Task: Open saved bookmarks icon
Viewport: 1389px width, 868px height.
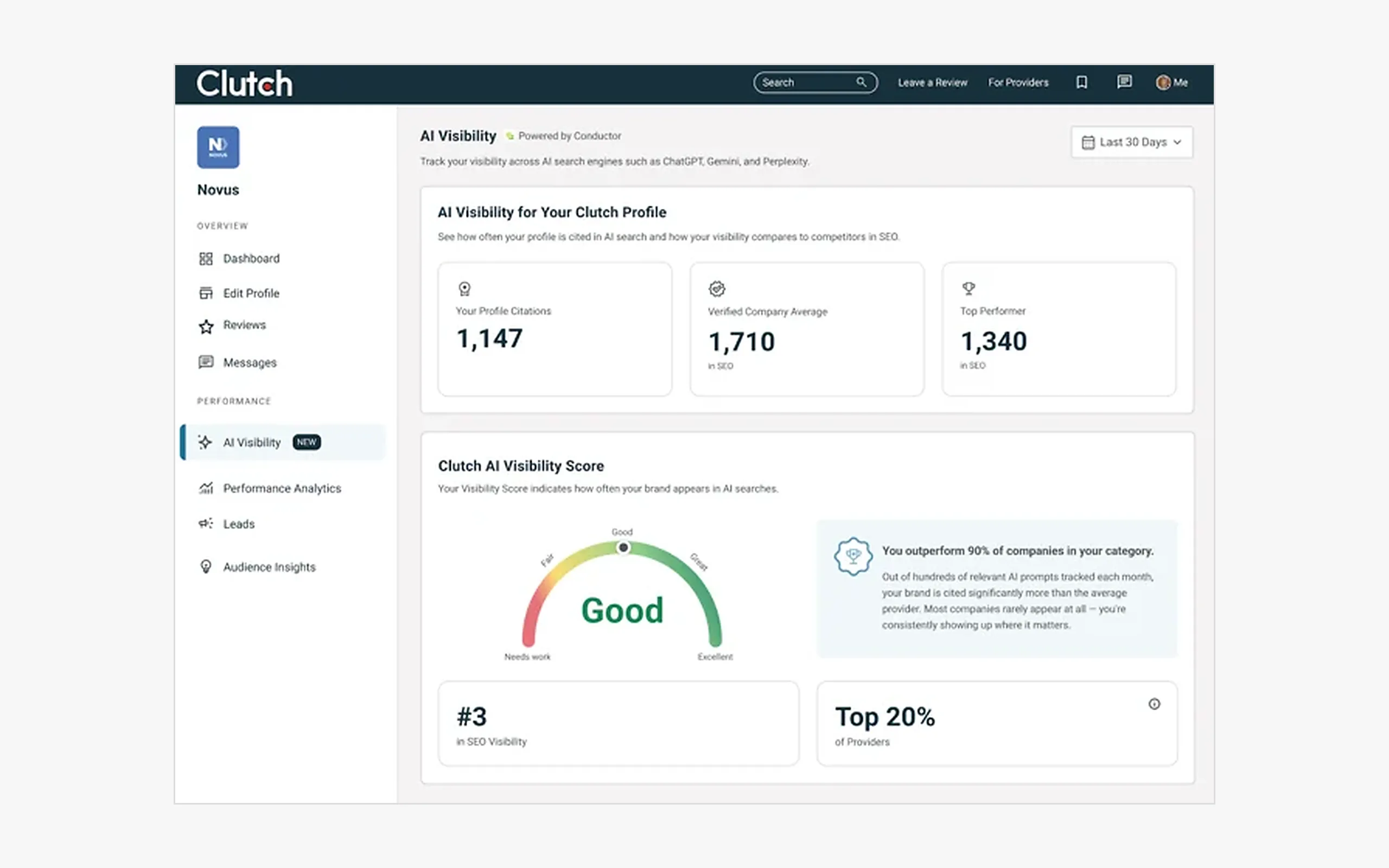Action: [x=1081, y=82]
